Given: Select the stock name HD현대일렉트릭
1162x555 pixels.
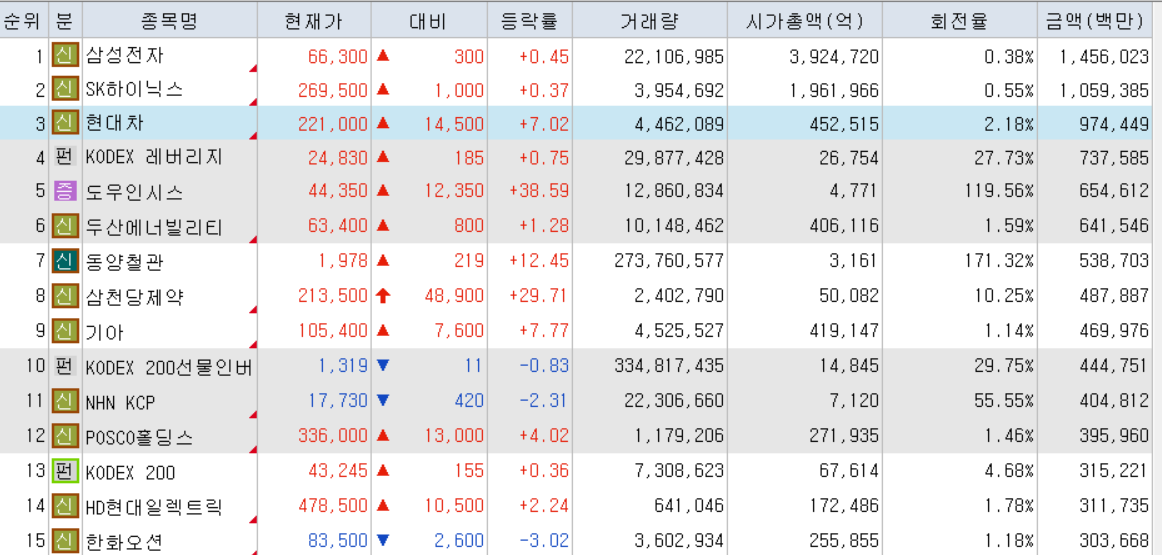Looking at the screenshot, I should click(155, 508).
